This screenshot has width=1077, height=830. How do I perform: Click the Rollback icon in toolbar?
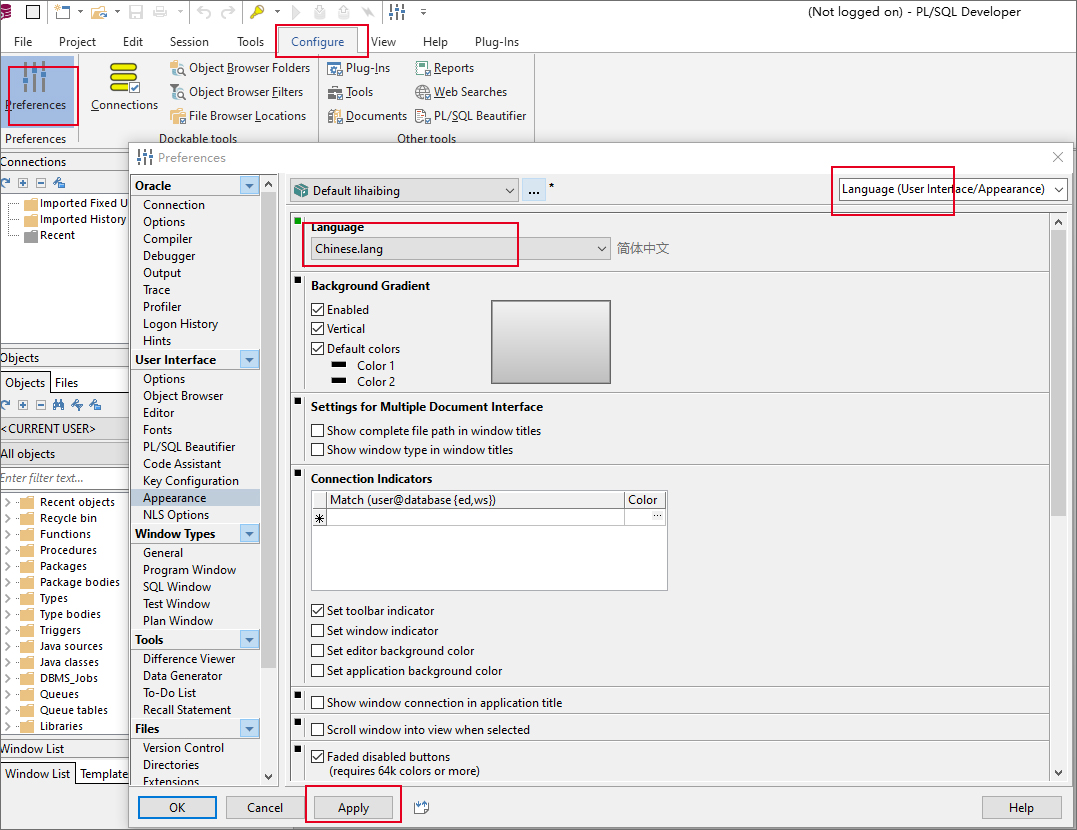click(x=343, y=12)
